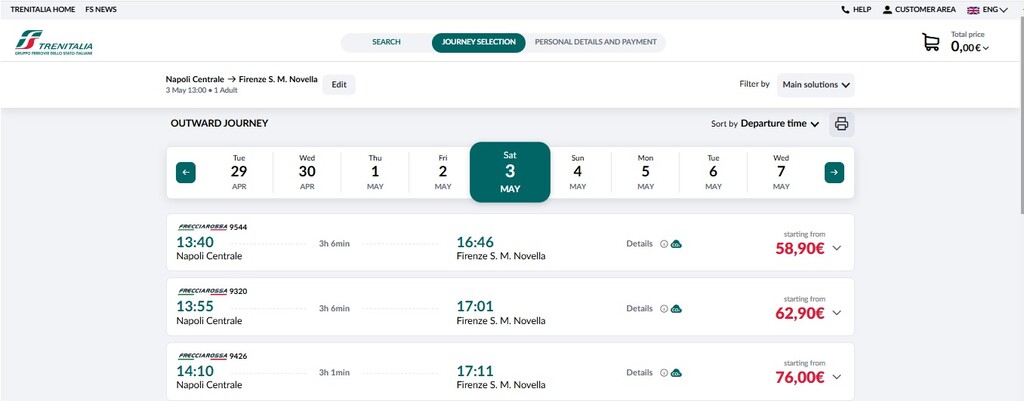Select Sat 3 May date

(510, 172)
